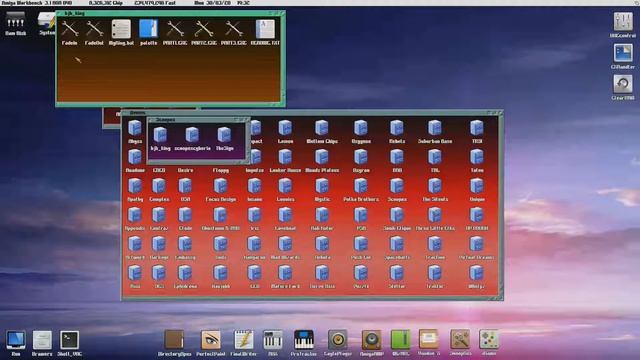Open the The Silents drawer
This screenshot has height=360, width=640.
point(435,186)
